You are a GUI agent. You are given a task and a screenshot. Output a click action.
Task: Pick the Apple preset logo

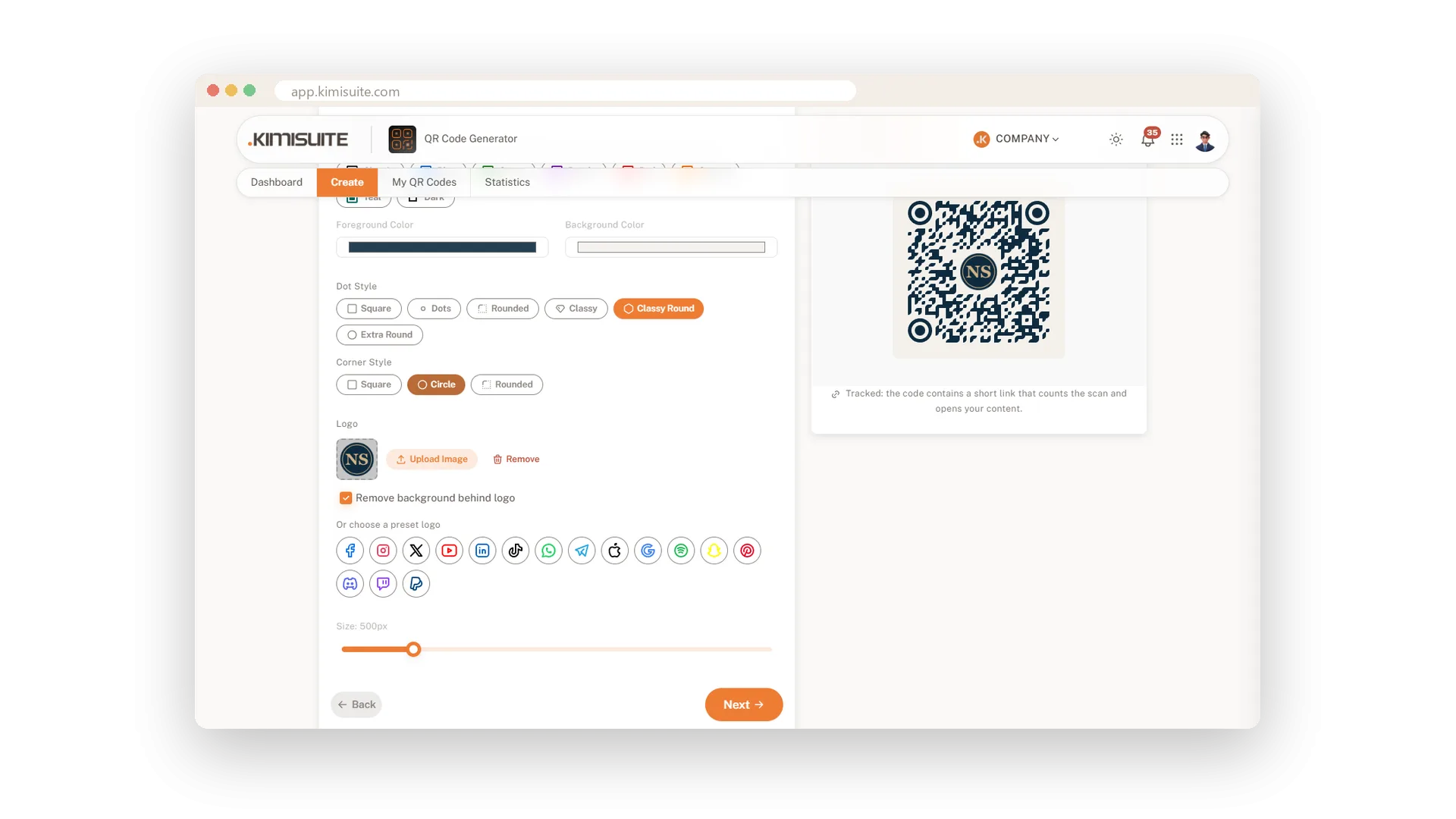click(x=615, y=551)
